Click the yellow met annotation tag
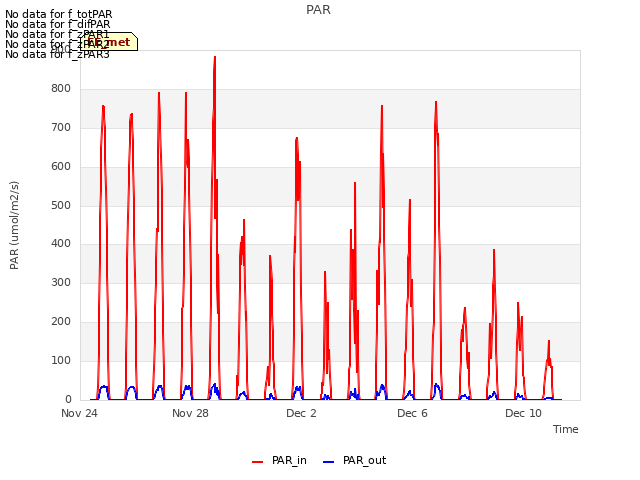The height and width of the screenshot is (480, 640). click(109, 42)
